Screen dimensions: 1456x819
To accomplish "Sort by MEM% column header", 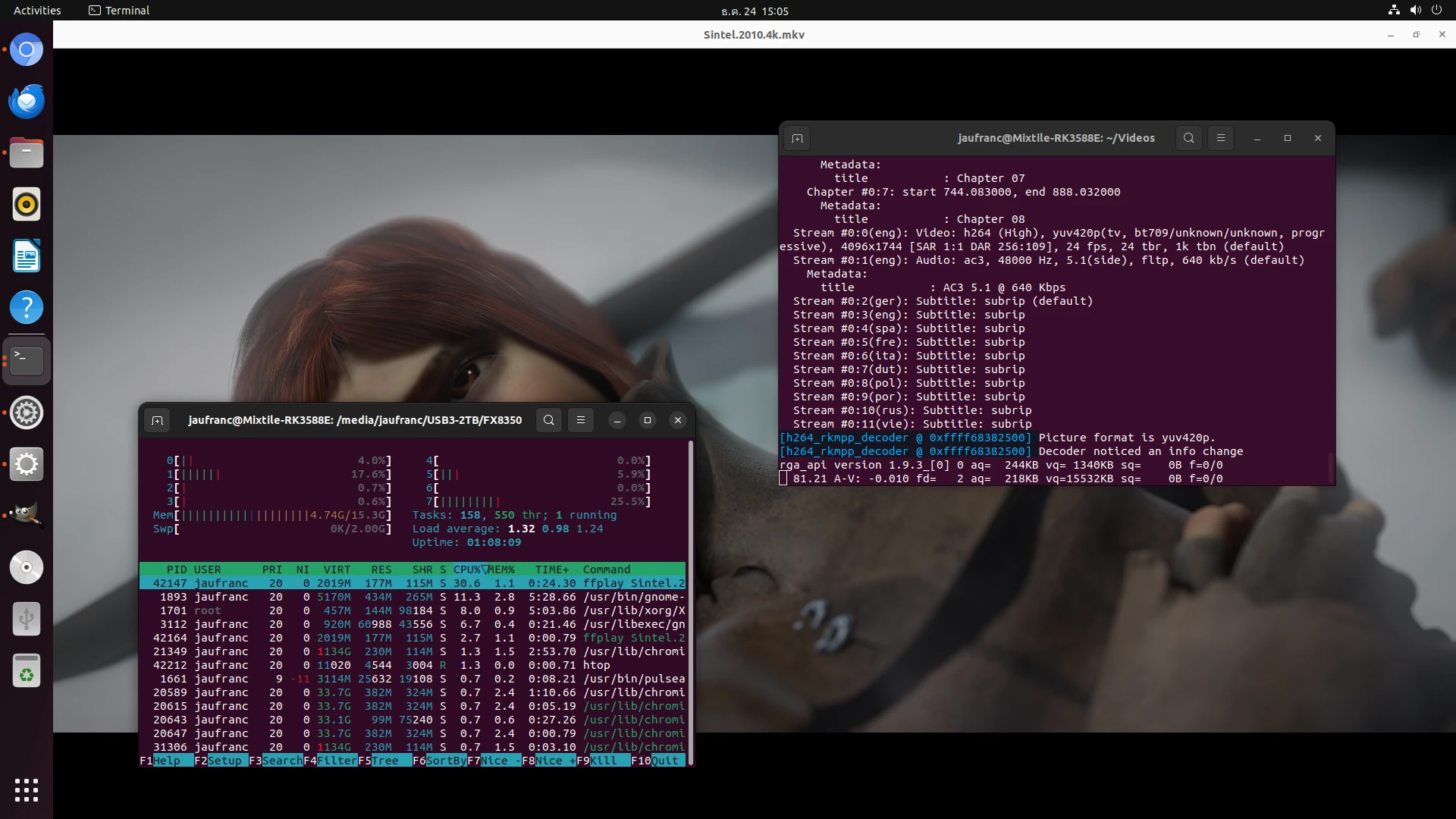I will (501, 570).
